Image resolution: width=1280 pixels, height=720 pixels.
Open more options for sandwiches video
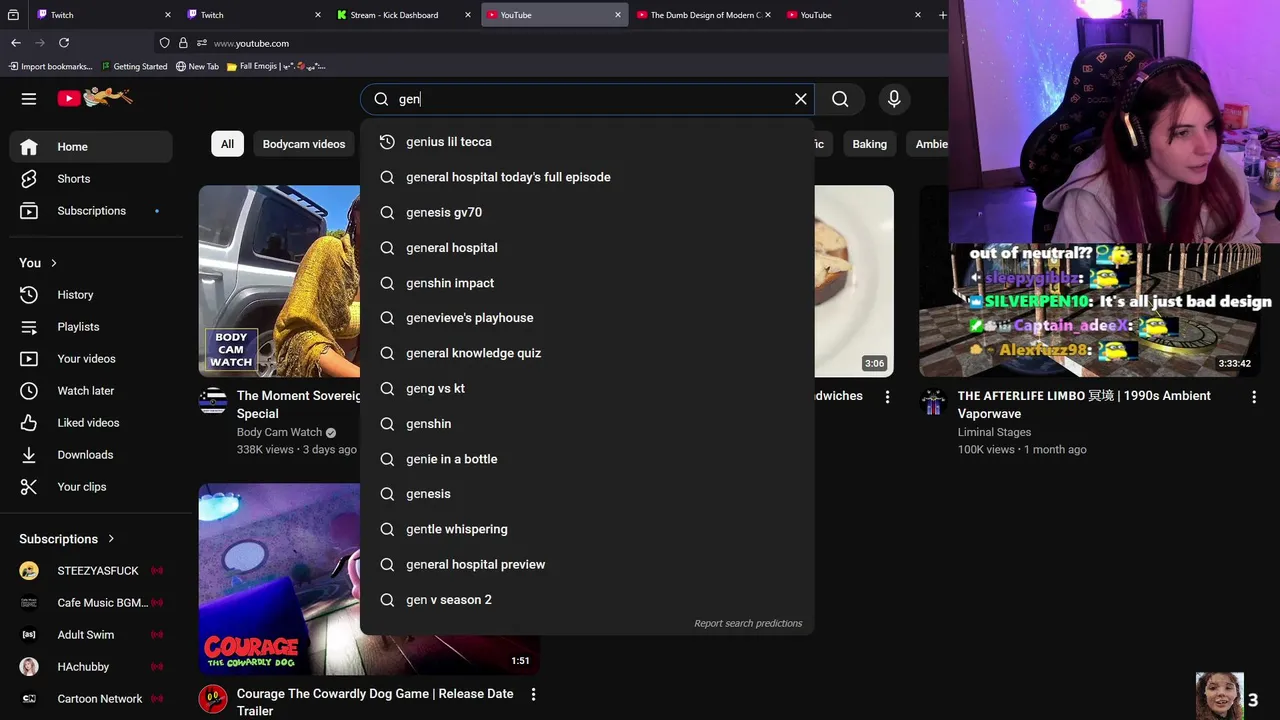pos(887,397)
